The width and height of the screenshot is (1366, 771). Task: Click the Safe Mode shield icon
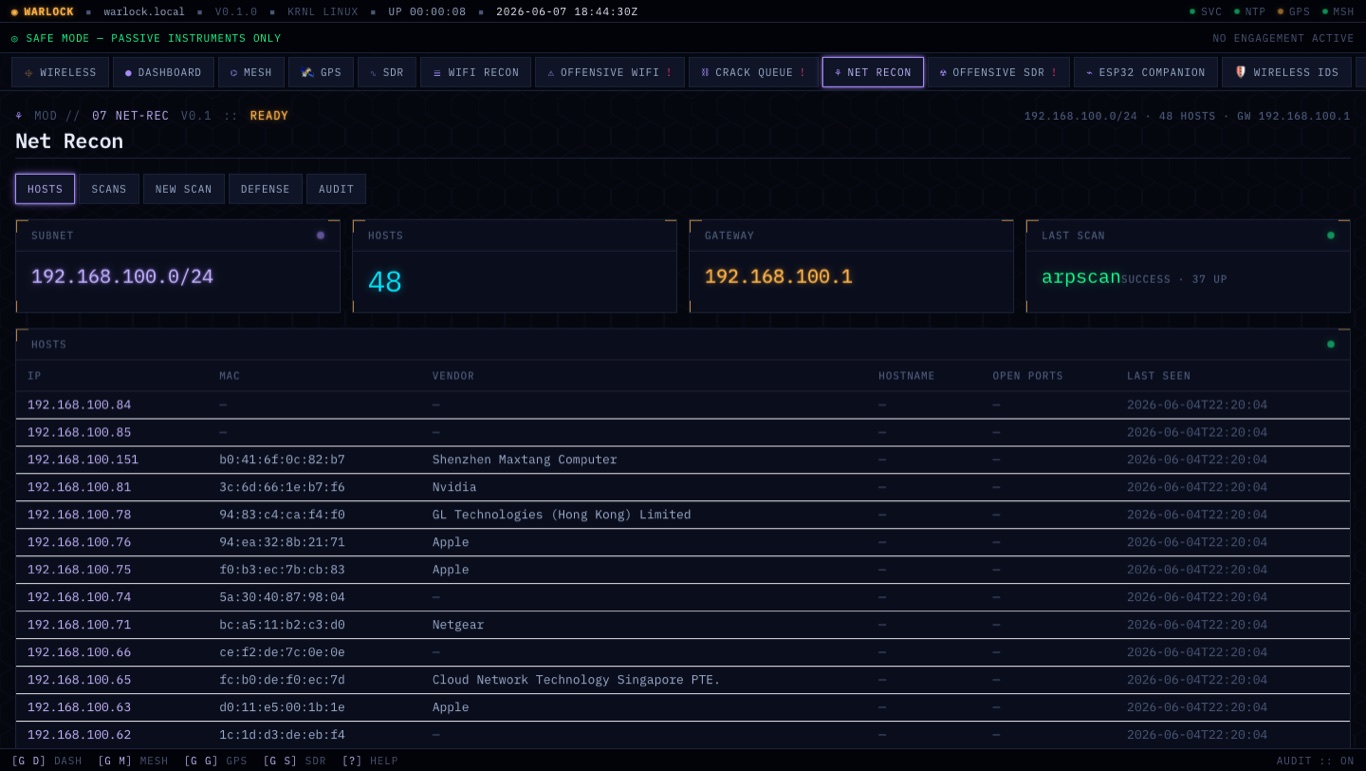(15, 39)
